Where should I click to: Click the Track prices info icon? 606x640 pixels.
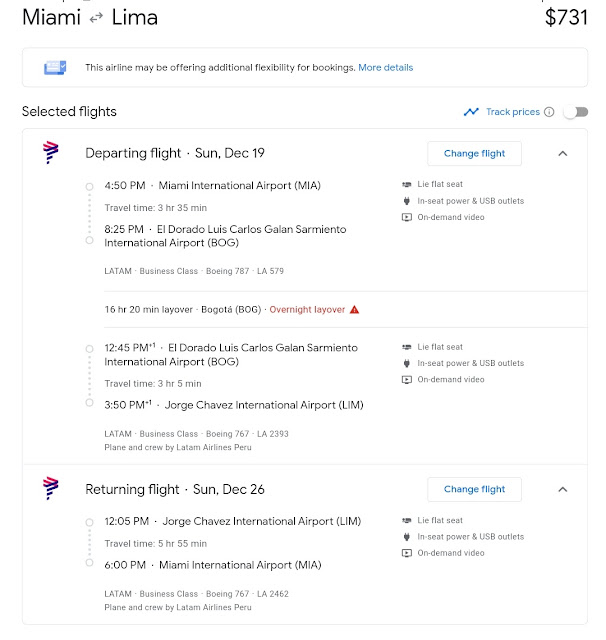pos(549,112)
